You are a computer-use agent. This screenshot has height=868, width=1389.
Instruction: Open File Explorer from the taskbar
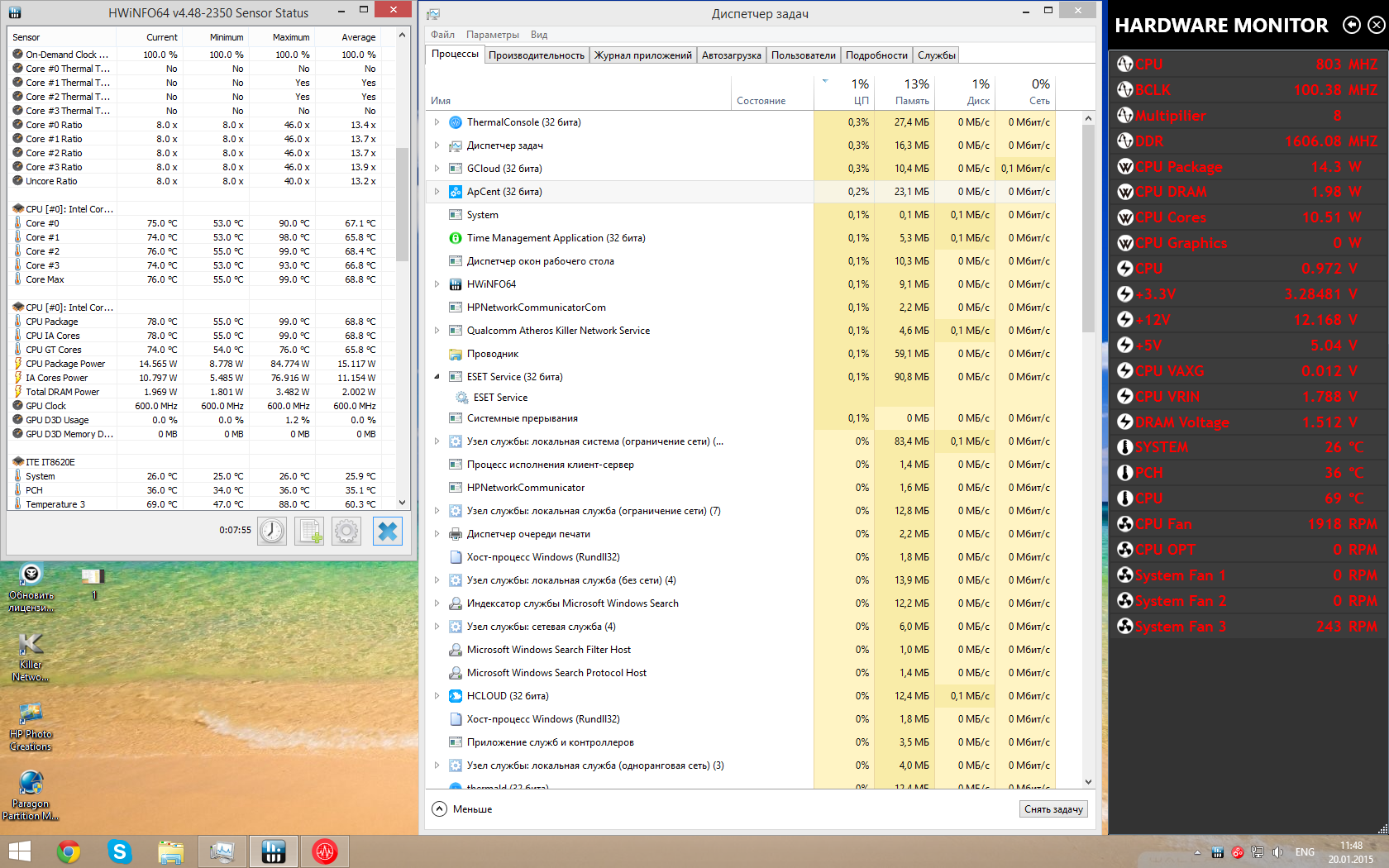171,851
